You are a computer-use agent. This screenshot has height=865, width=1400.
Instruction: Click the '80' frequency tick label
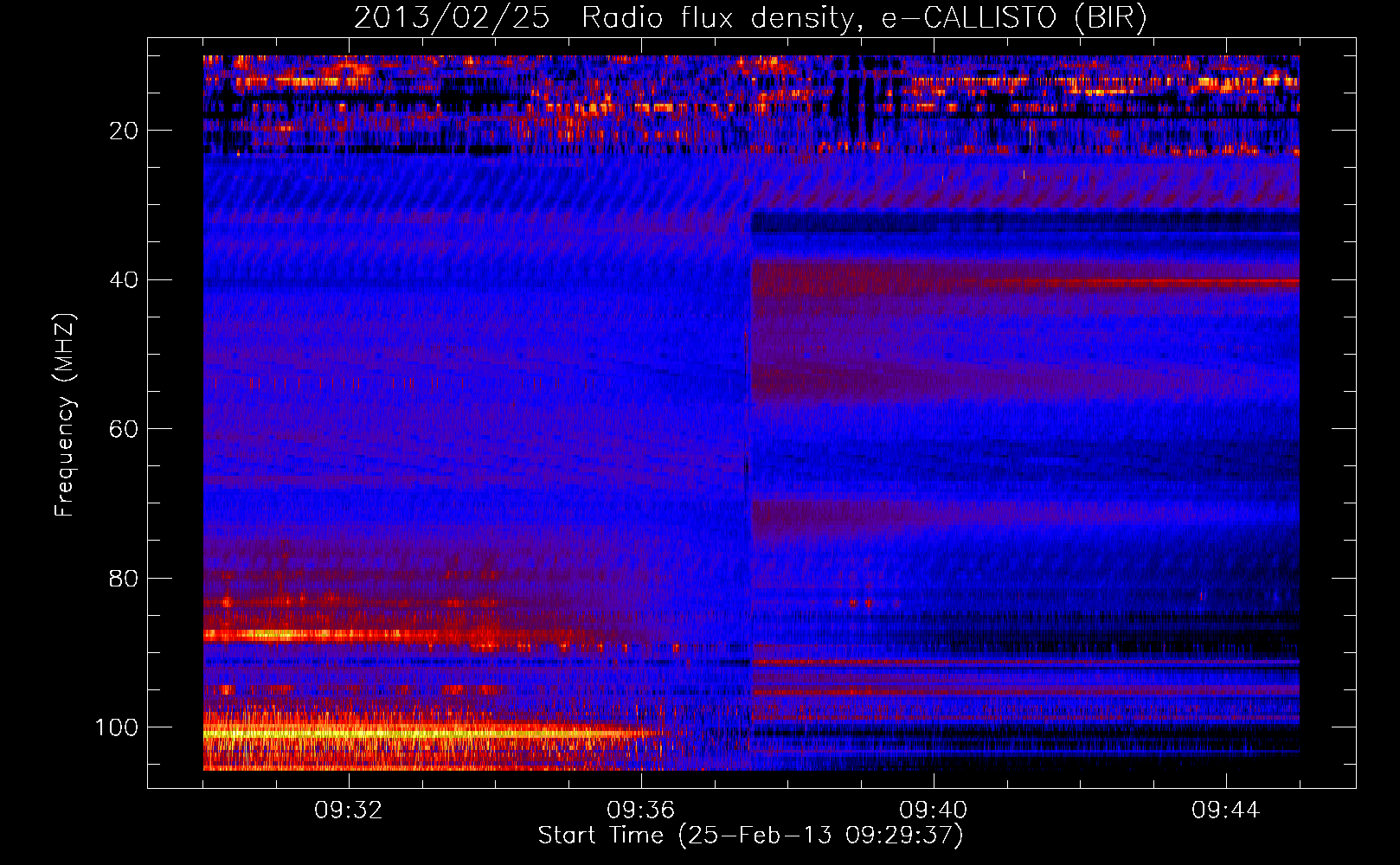(x=124, y=579)
